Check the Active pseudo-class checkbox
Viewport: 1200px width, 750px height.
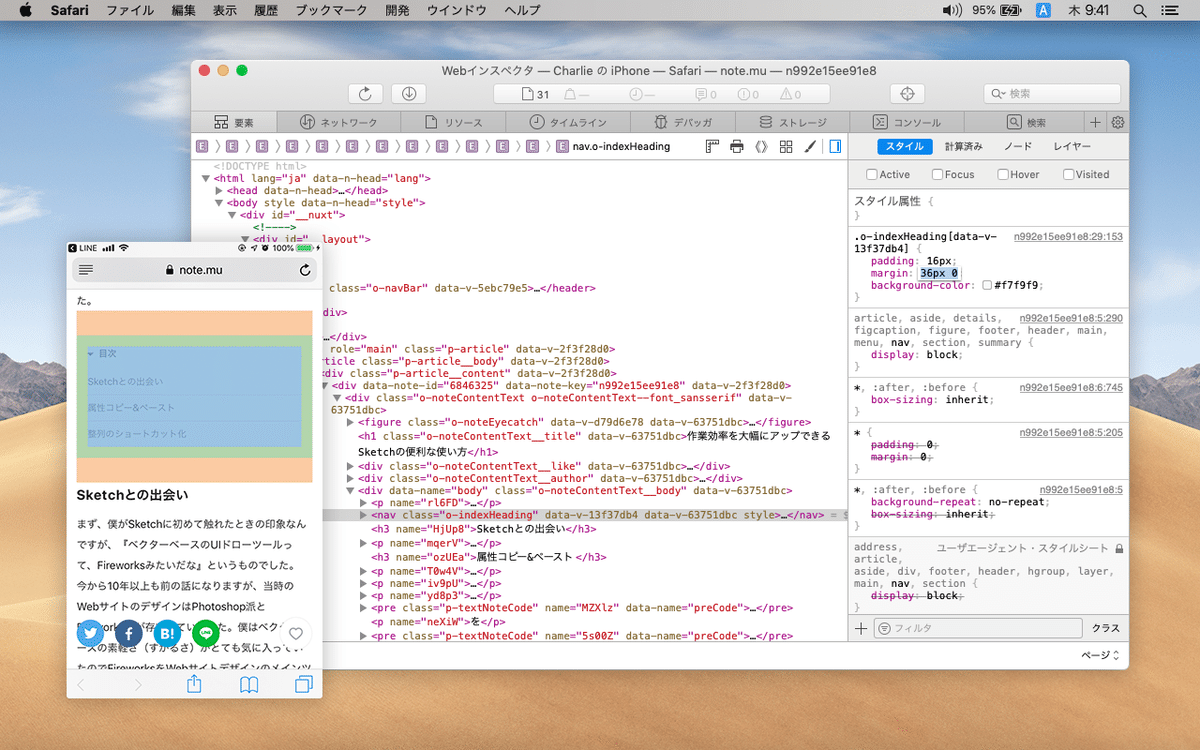(872, 174)
